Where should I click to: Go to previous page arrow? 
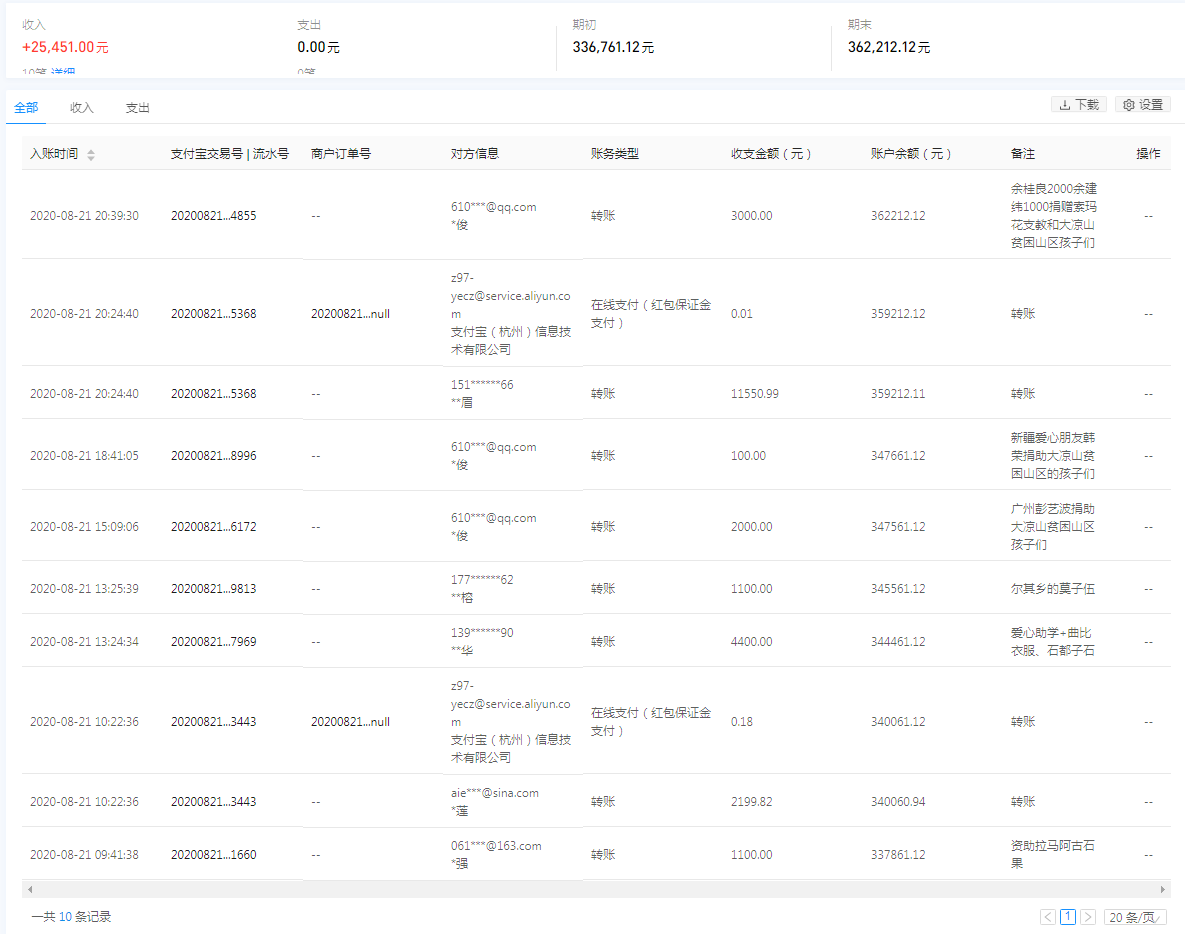click(1048, 917)
